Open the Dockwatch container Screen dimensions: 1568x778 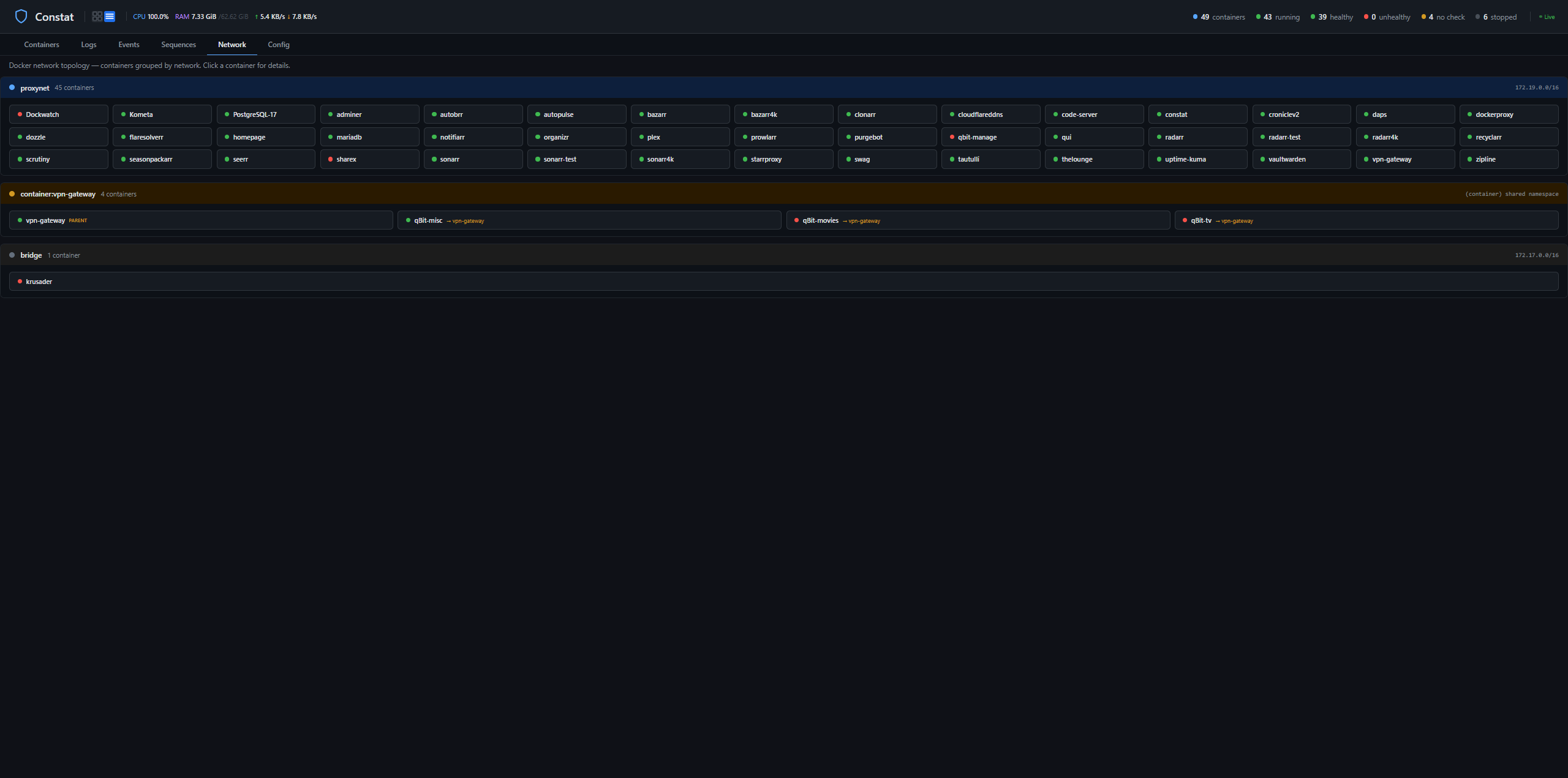59,114
